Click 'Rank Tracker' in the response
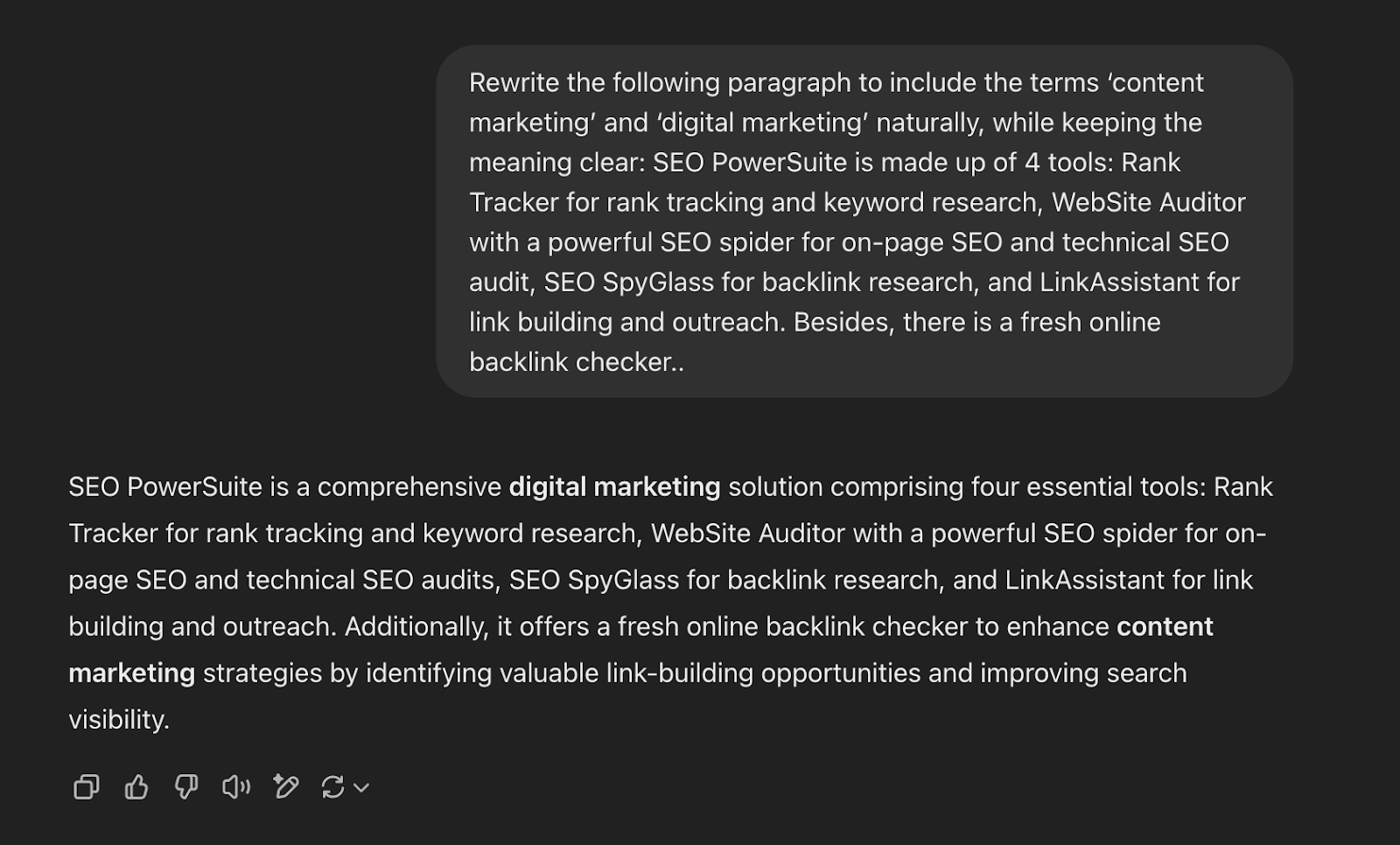1400x845 pixels. pyautogui.click(x=1242, y=487)
